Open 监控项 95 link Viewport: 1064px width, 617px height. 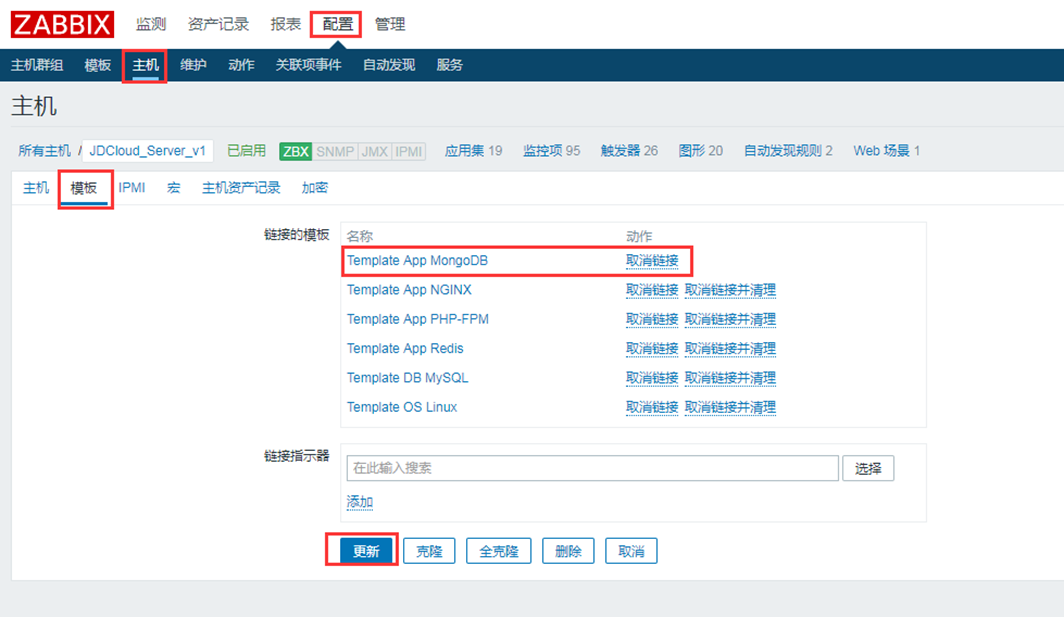pyautogui.click(x=552, y=151)
